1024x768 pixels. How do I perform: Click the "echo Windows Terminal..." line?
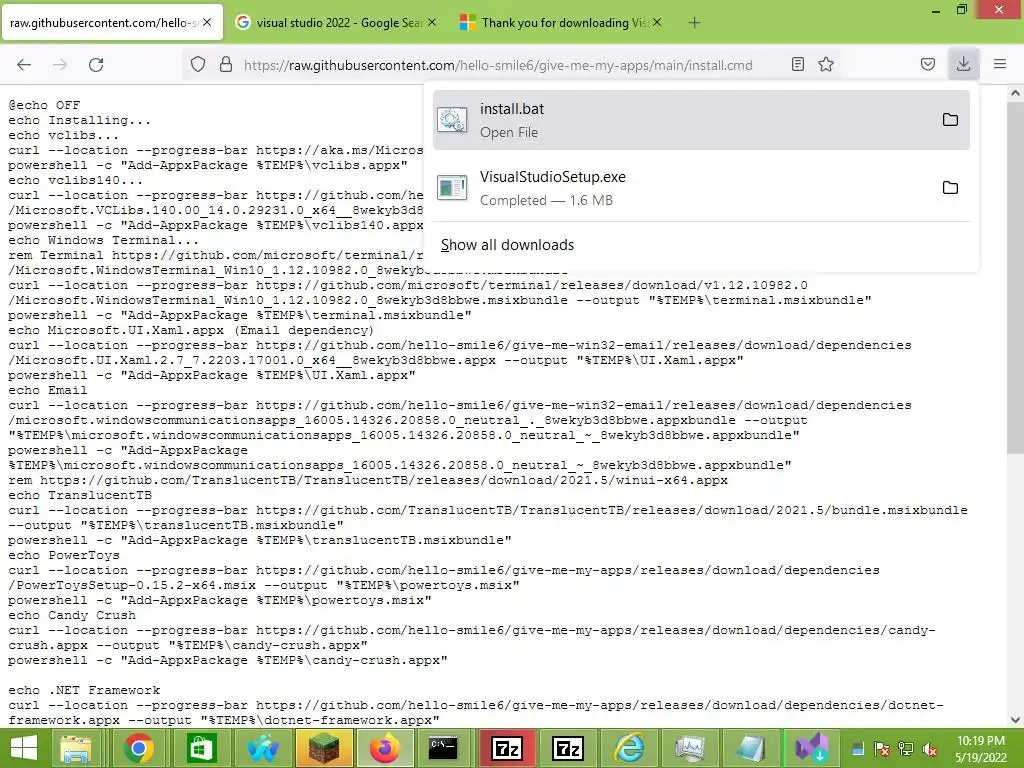(104, 240)
